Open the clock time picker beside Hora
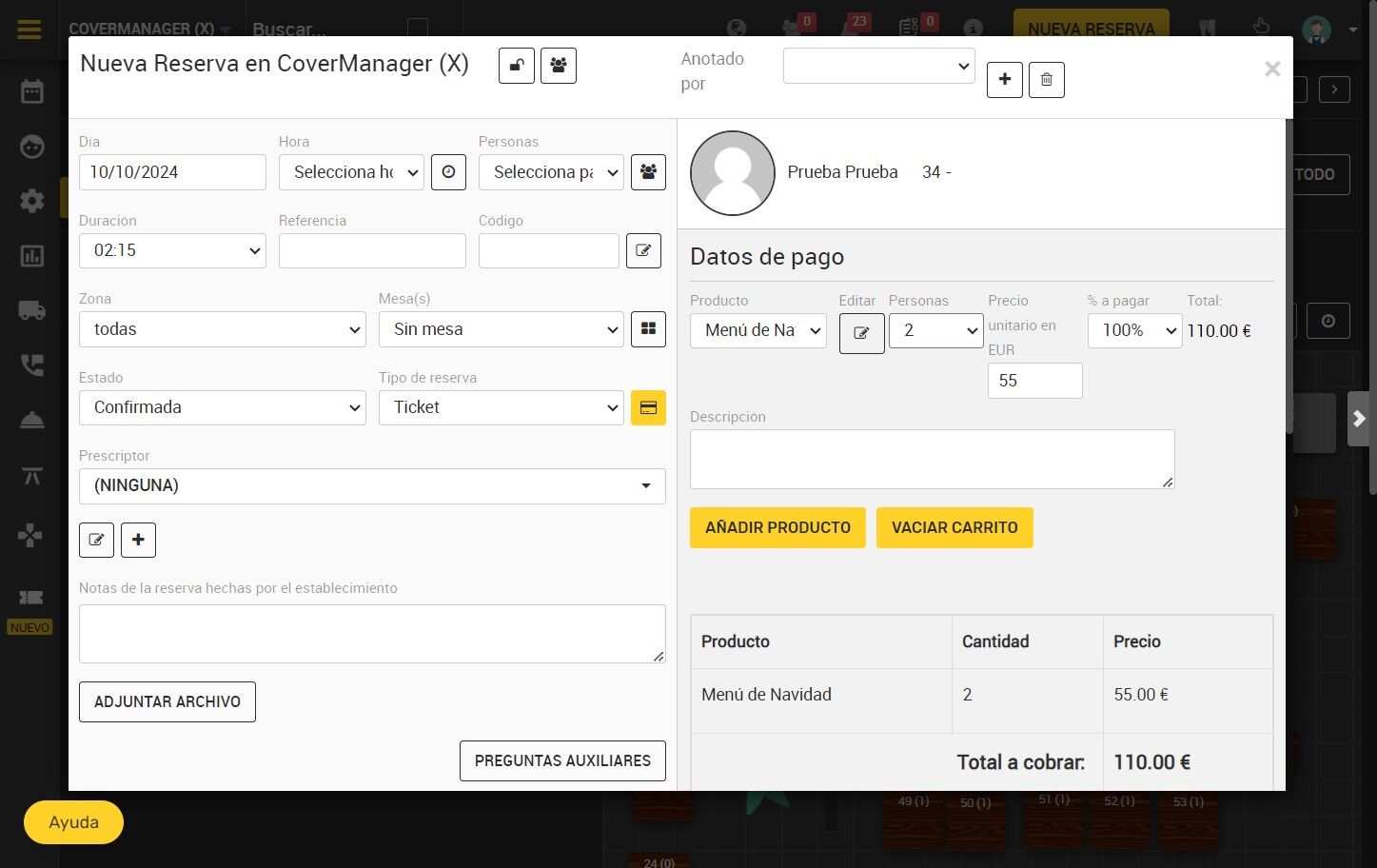This screenshot has height=868, width=1377. pos(448,172)
